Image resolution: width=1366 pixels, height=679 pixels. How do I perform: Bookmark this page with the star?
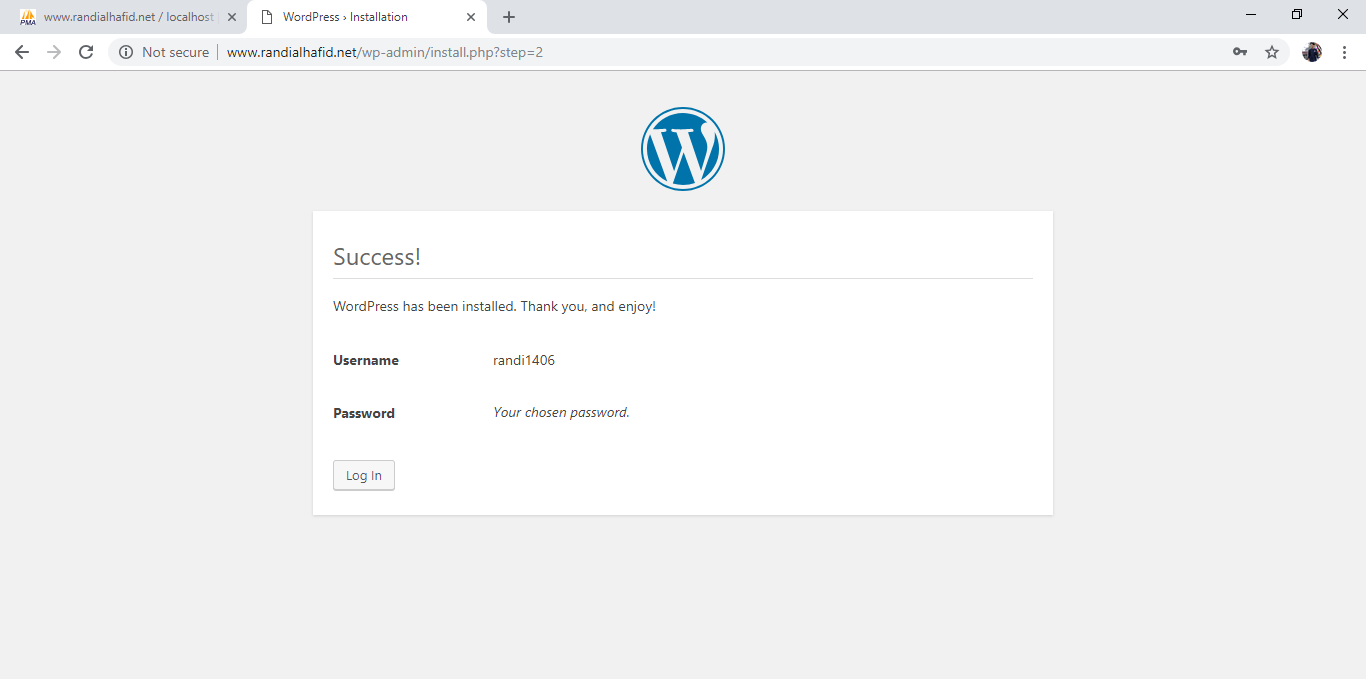tap(1272, 52)
